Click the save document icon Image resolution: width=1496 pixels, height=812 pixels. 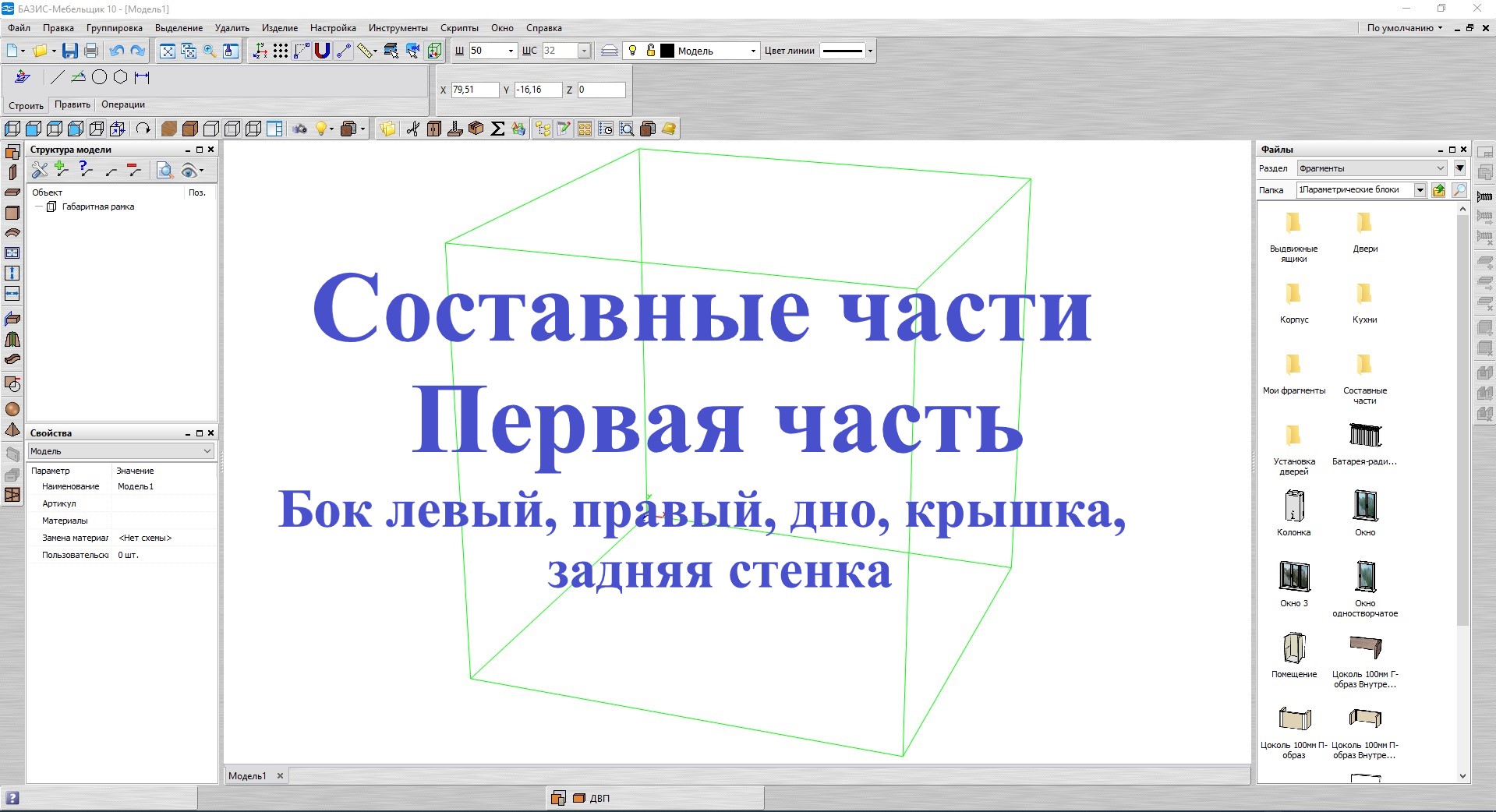(70, 50)
